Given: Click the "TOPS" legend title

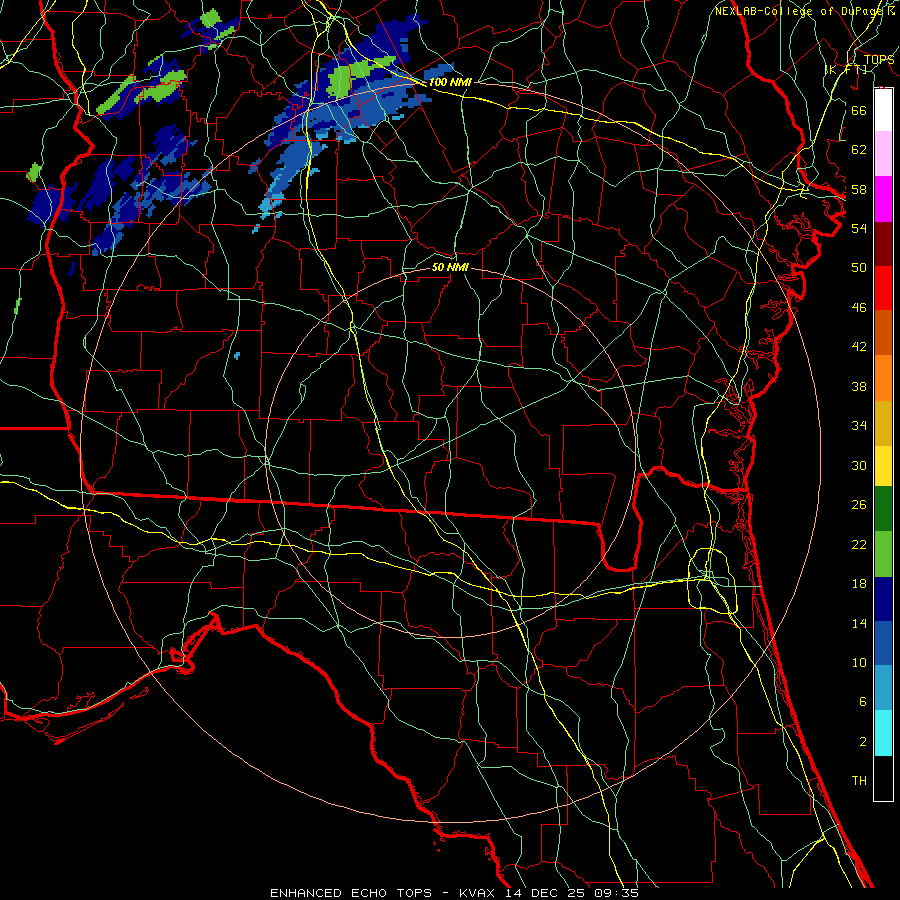Looking at the screenshot, I should 879,59.
